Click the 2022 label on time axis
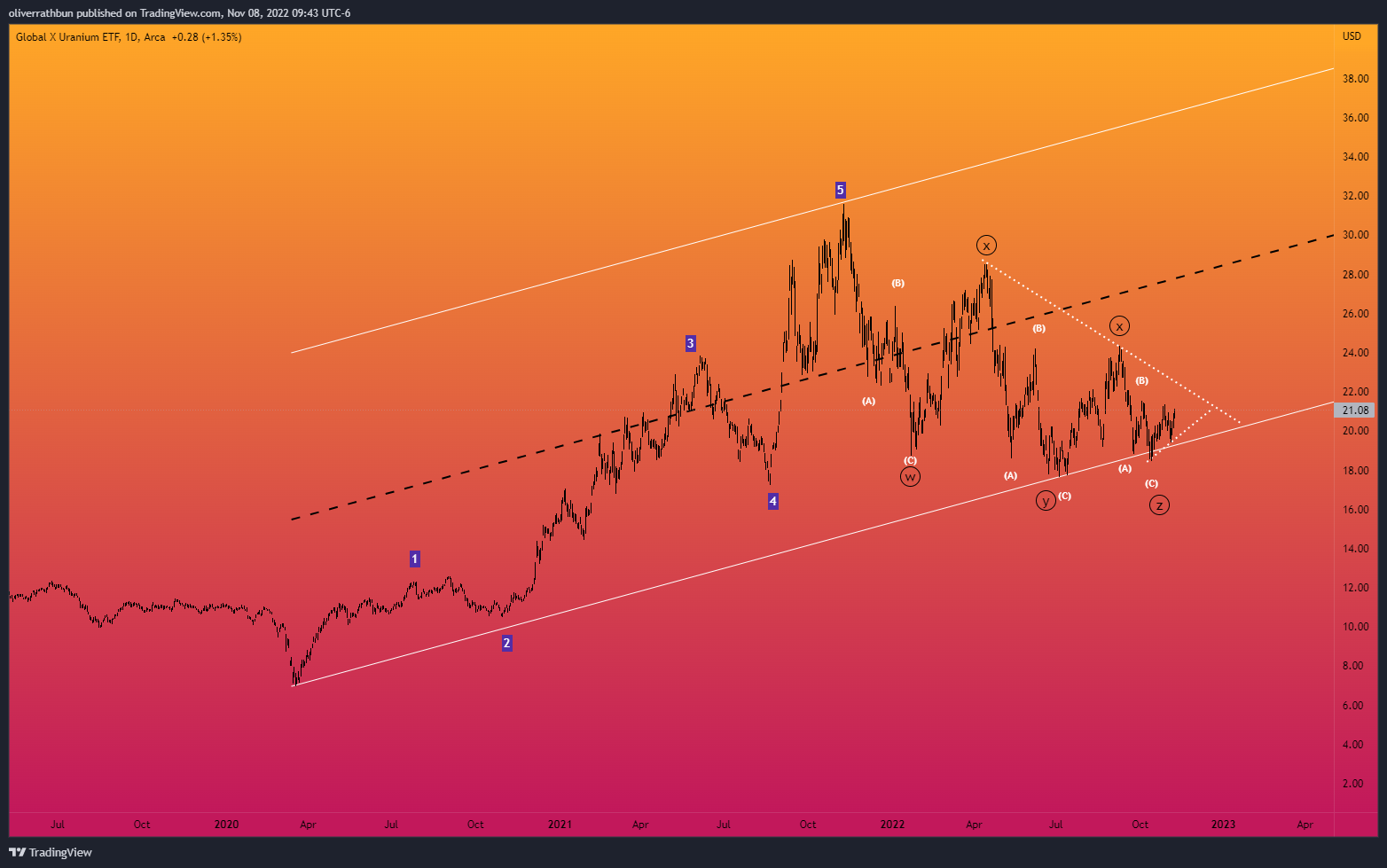Screen dimensions: 1387x868 892,825
